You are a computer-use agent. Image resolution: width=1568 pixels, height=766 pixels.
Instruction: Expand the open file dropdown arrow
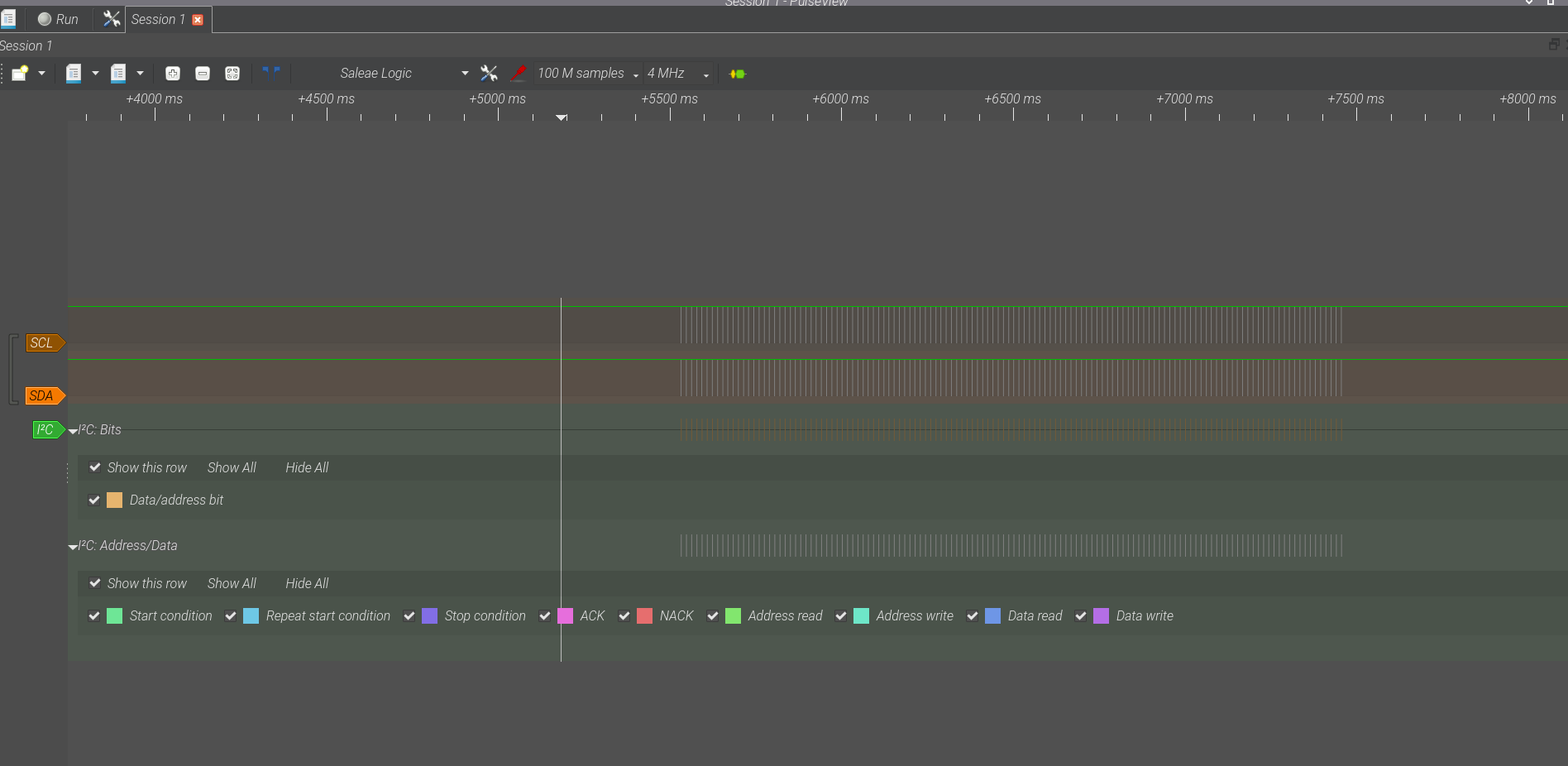[x=95, y=74]
